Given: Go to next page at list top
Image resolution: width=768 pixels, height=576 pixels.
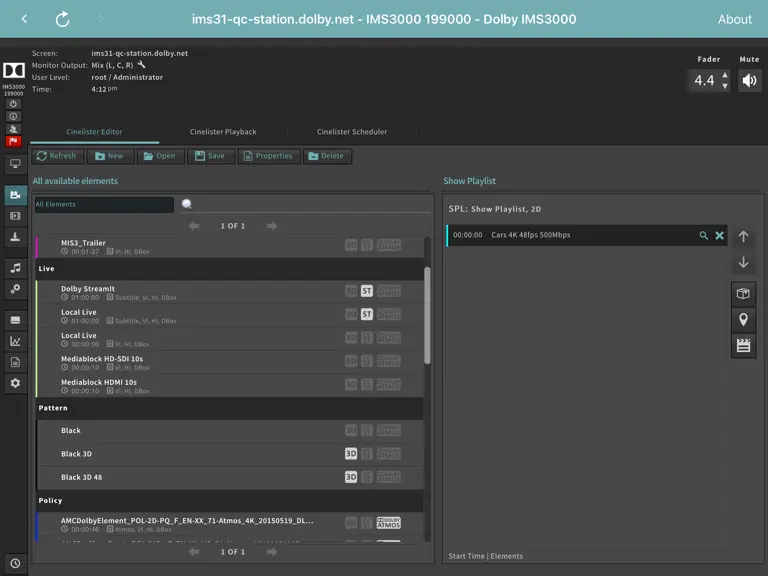Looking at the screenshot, I should click(x=272, y=226).
